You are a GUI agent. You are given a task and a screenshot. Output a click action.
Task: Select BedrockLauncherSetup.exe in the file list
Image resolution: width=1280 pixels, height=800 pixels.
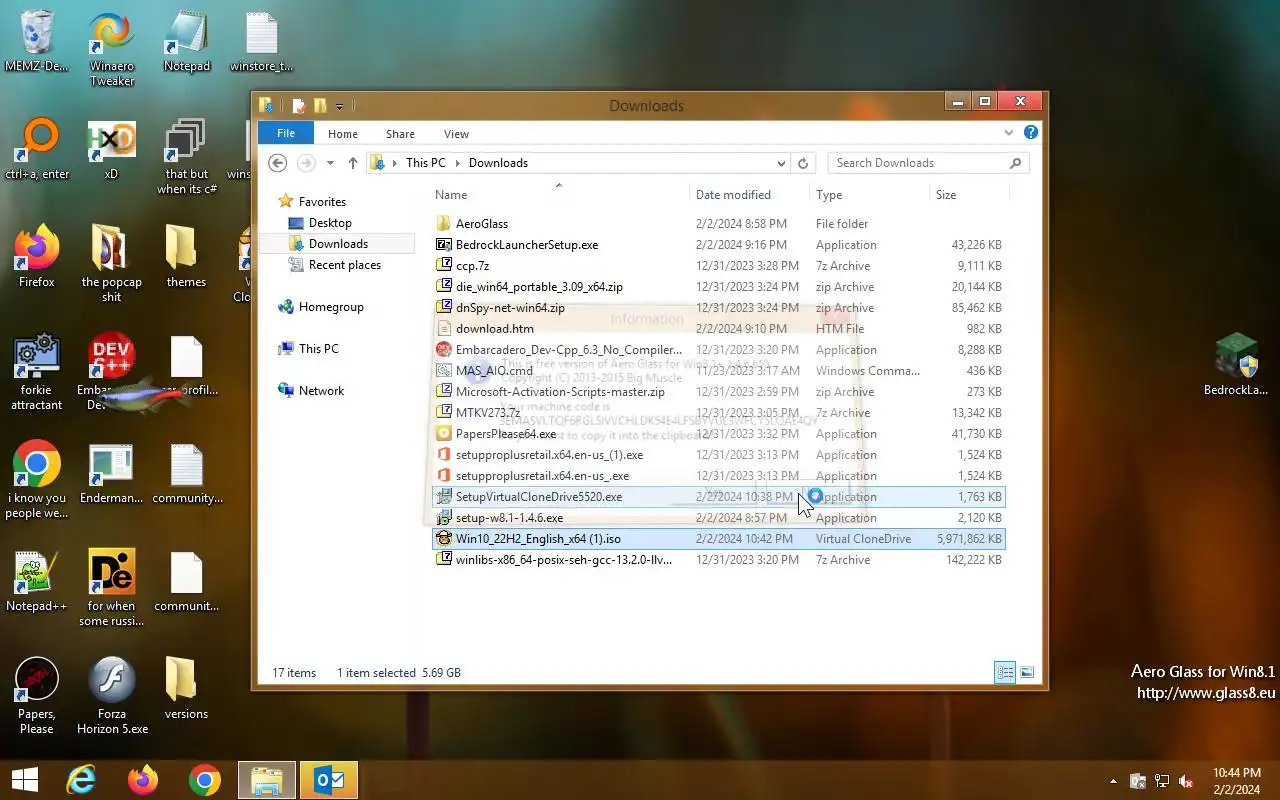tap(718, 245)
